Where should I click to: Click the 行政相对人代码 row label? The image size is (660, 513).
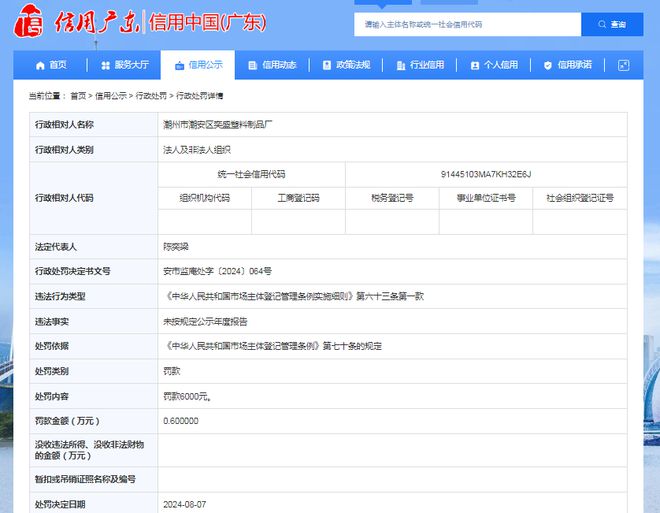(x=64, y=198)
